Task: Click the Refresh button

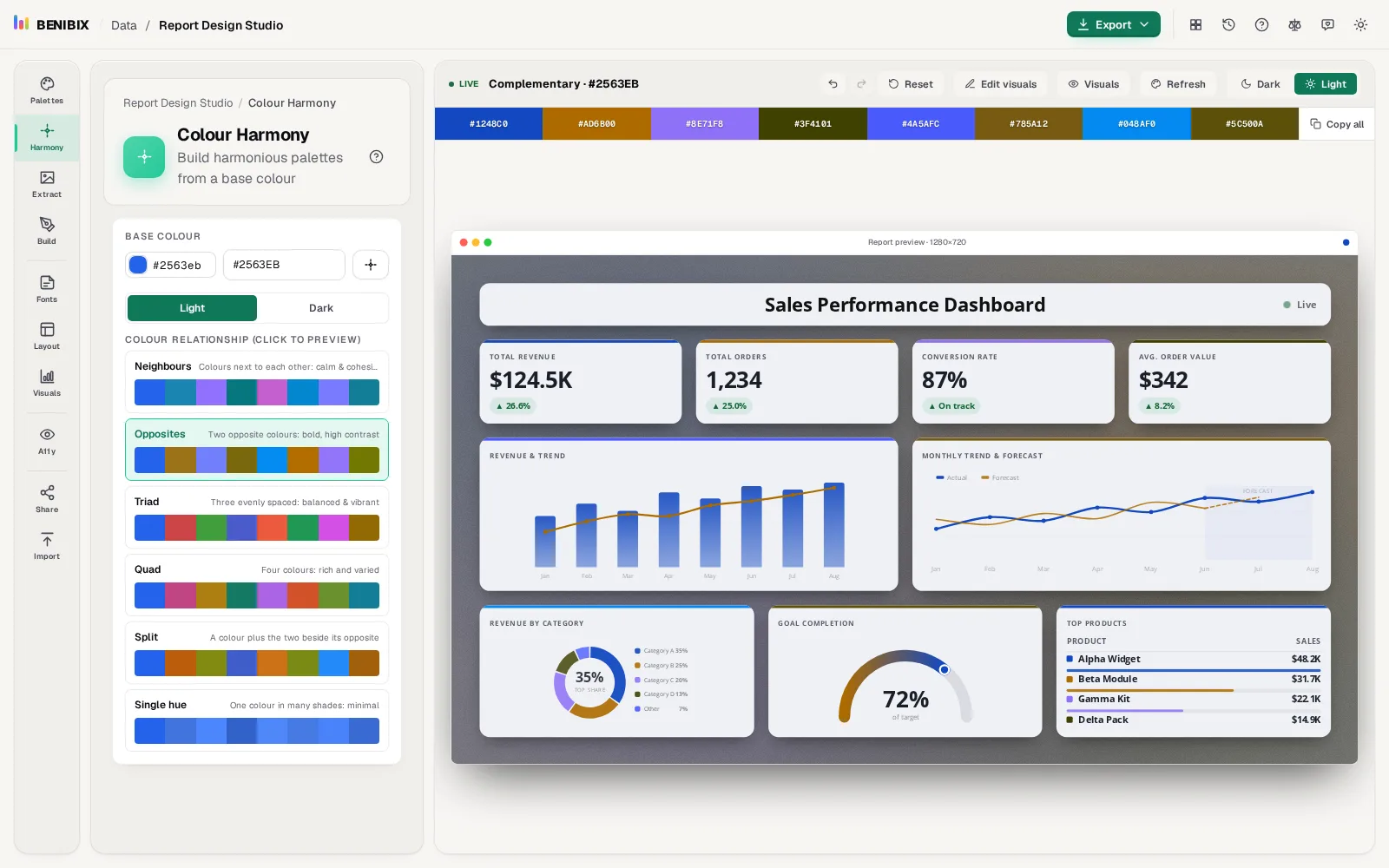Action: coord(1178,84)
